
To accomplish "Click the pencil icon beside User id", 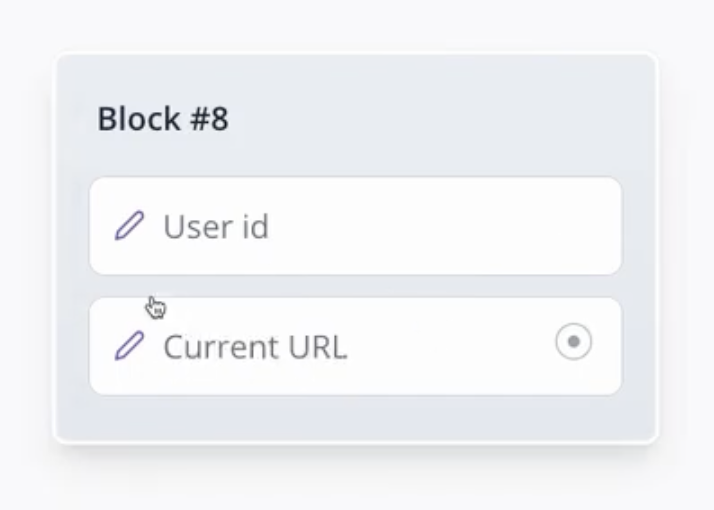I will tap(129, 226).
